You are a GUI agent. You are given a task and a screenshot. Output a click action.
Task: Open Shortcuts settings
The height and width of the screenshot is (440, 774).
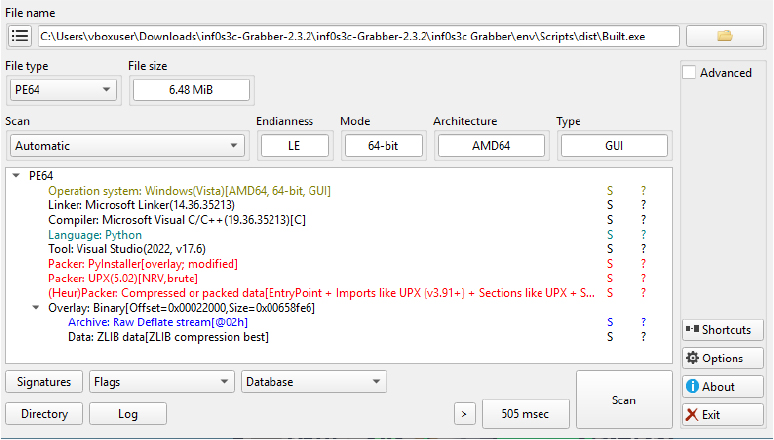723,329
